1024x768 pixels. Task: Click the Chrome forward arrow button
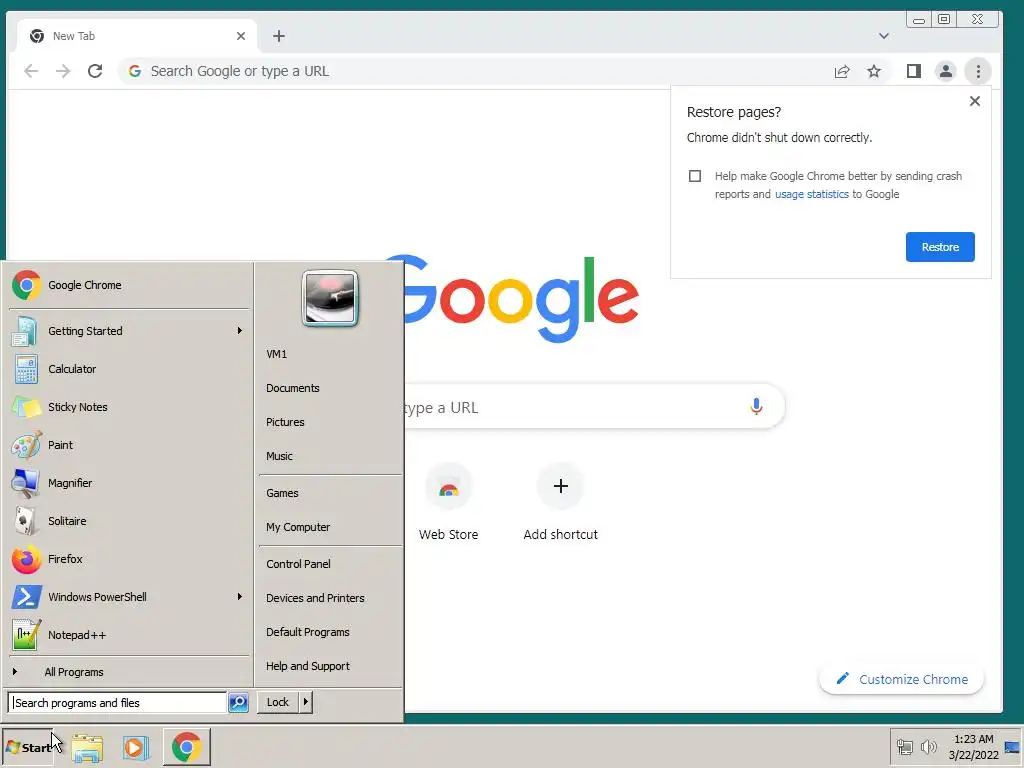(x=63, y=71)
